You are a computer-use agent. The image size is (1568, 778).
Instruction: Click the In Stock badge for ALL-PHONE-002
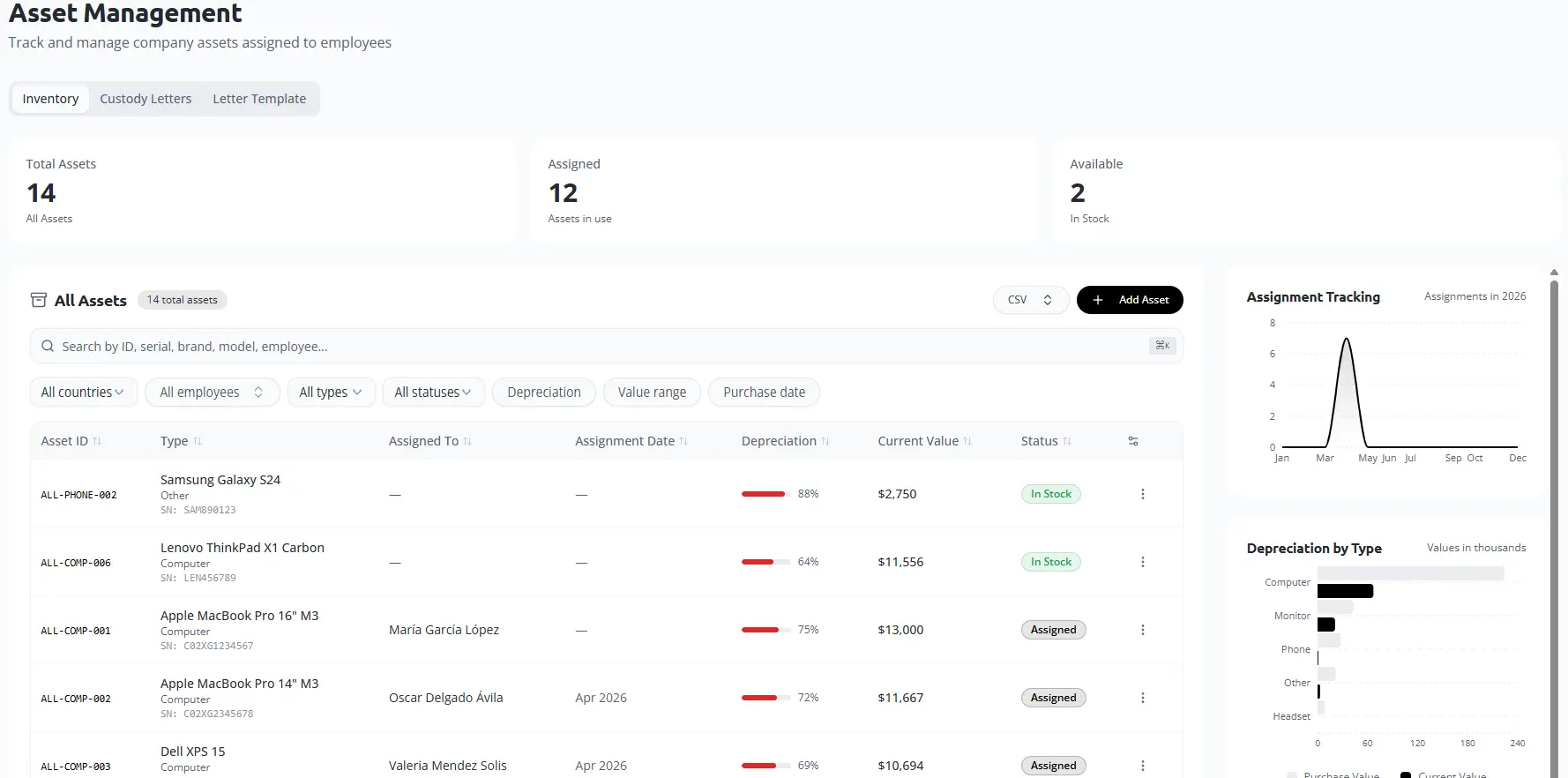[x=1051, y=494]
